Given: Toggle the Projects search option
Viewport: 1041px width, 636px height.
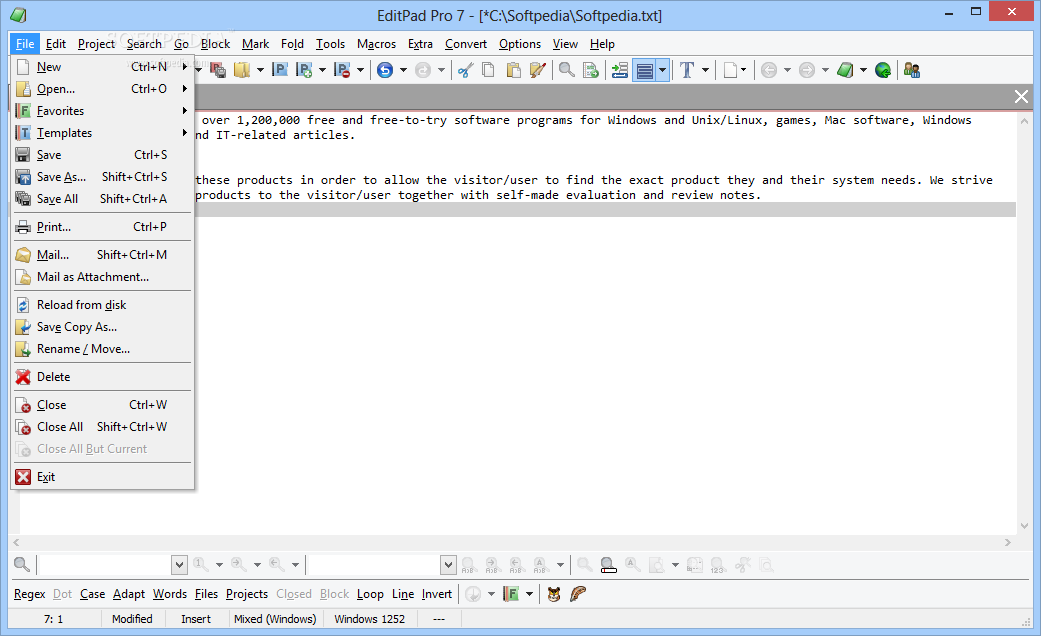Looking at the screenshot, I should [x=247, y=594].
